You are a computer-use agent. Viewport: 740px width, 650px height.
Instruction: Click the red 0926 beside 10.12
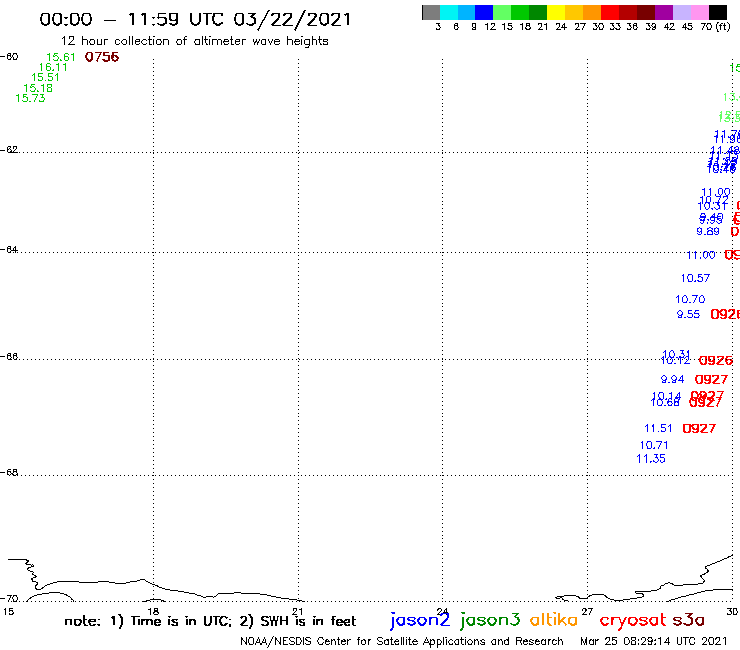[x=716, y=361]
